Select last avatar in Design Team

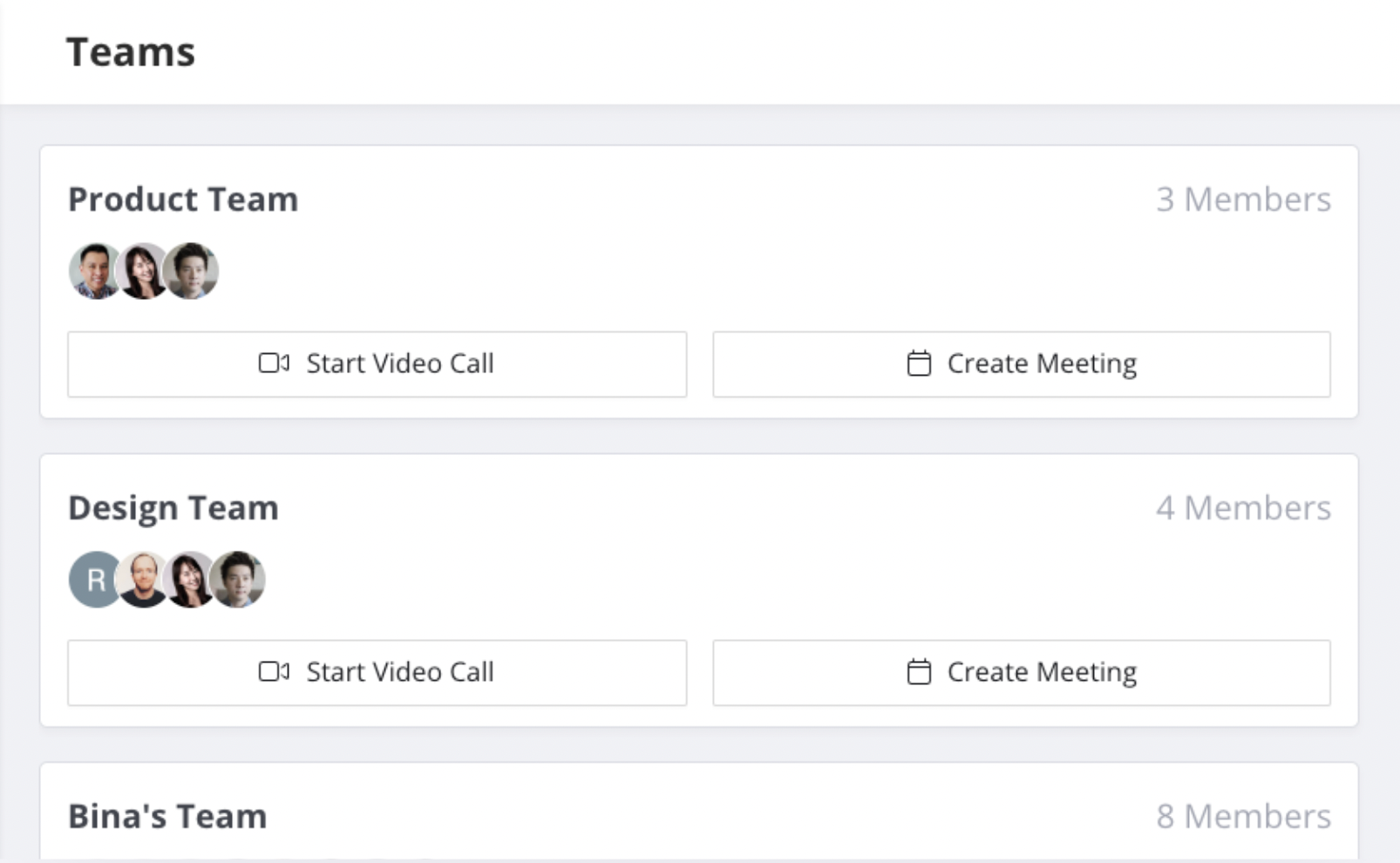239,580
